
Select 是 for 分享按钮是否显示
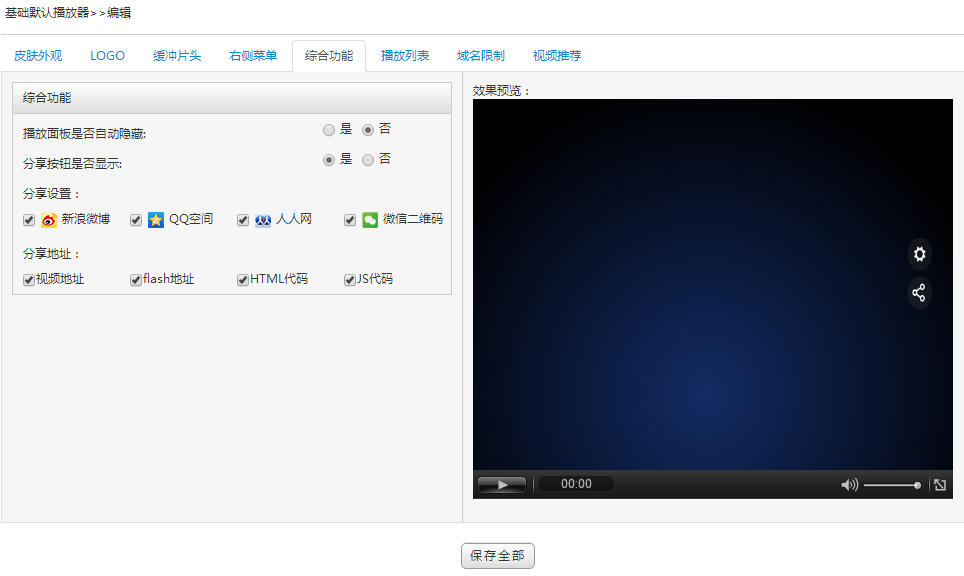pyautogui.click(x=329, y=160)
